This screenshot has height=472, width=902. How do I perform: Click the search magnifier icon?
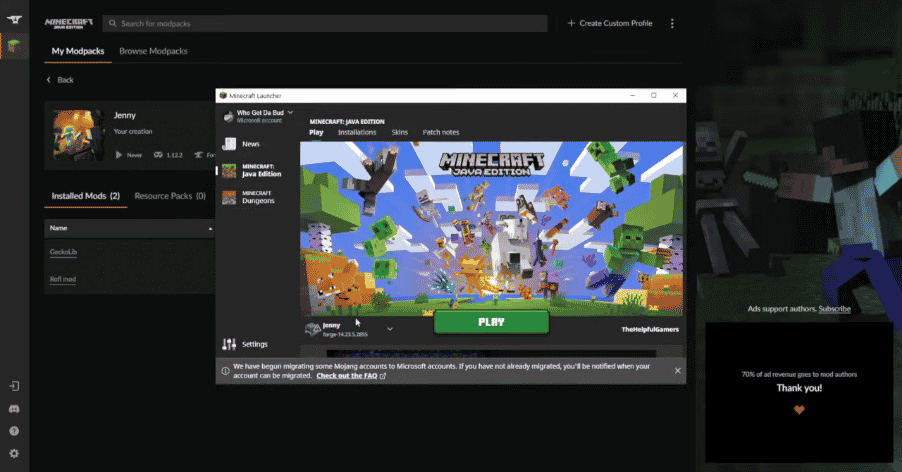point(113,24)
